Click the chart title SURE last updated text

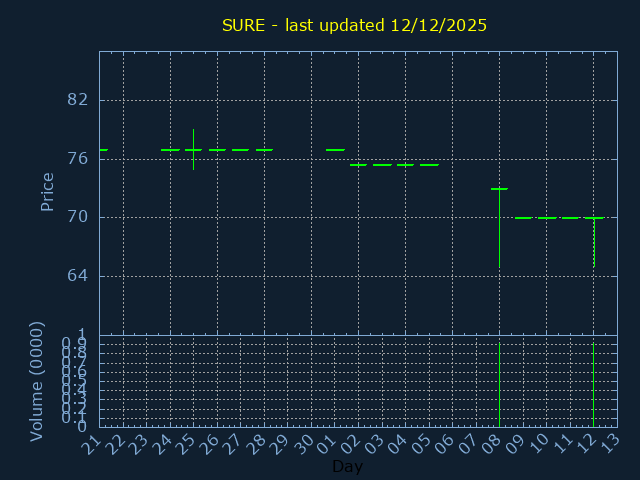(354, 25)
